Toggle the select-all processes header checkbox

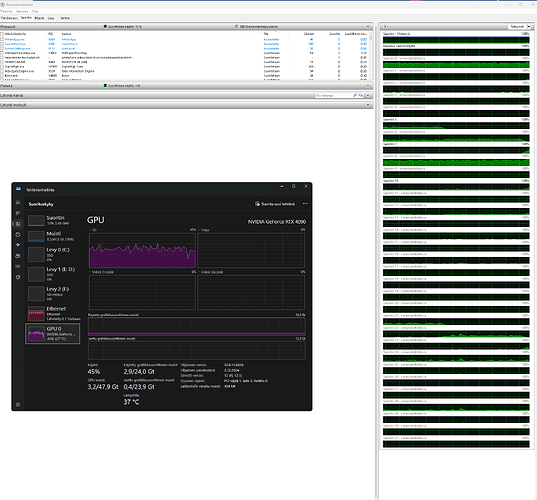point(2,34)
